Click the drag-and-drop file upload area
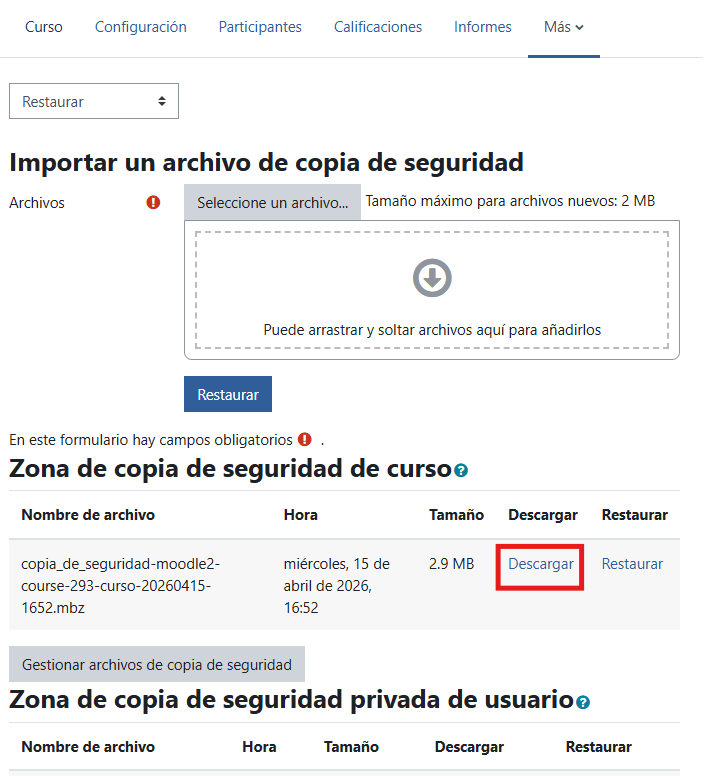This screenshot has height=776, width=706. (x=432, y=290)
